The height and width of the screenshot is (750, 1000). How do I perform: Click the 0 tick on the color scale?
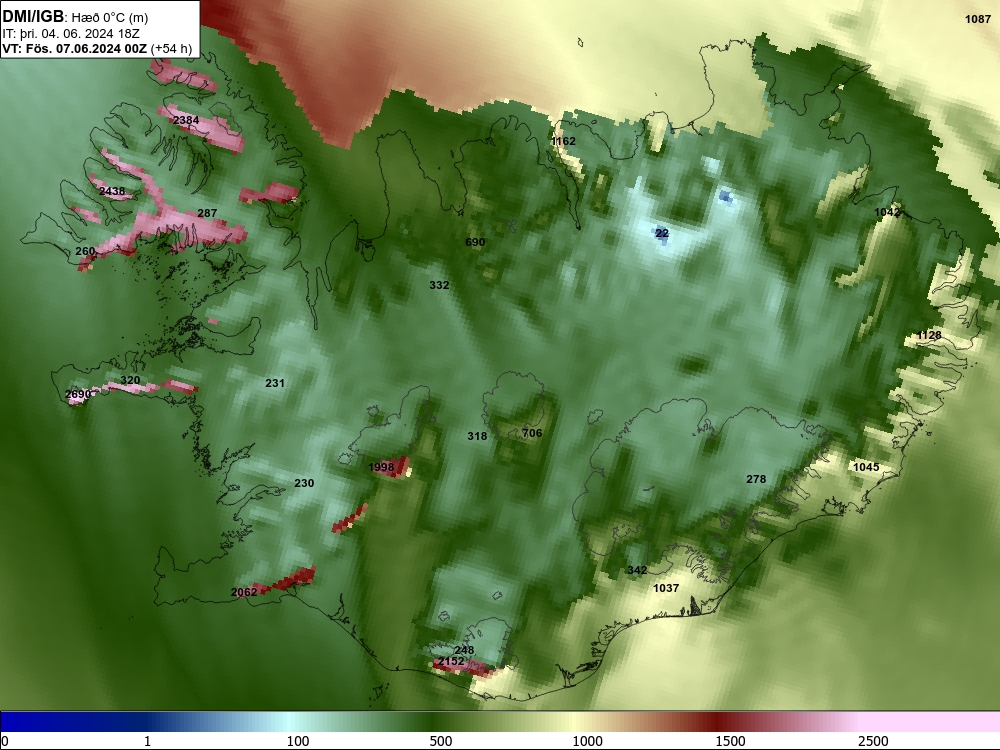point(5,741)
